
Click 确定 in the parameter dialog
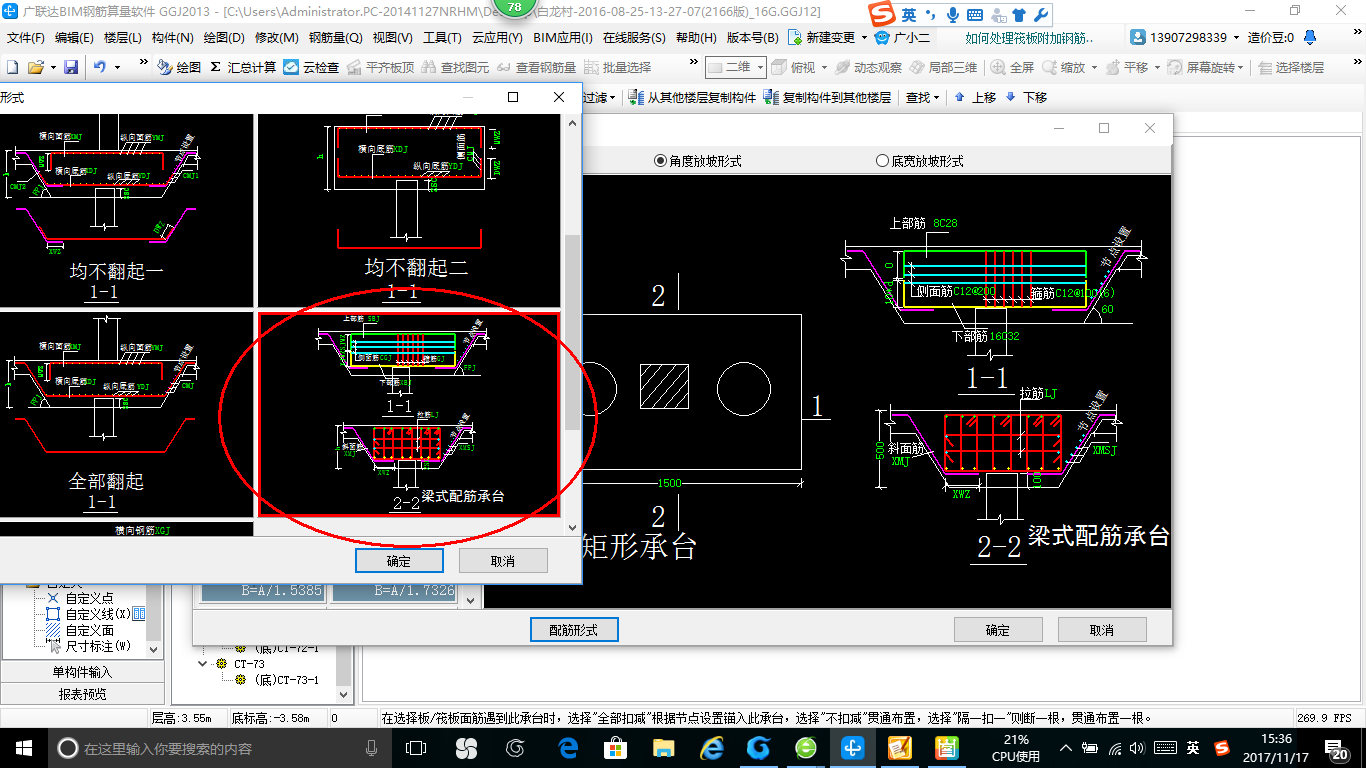click(998, 630)
